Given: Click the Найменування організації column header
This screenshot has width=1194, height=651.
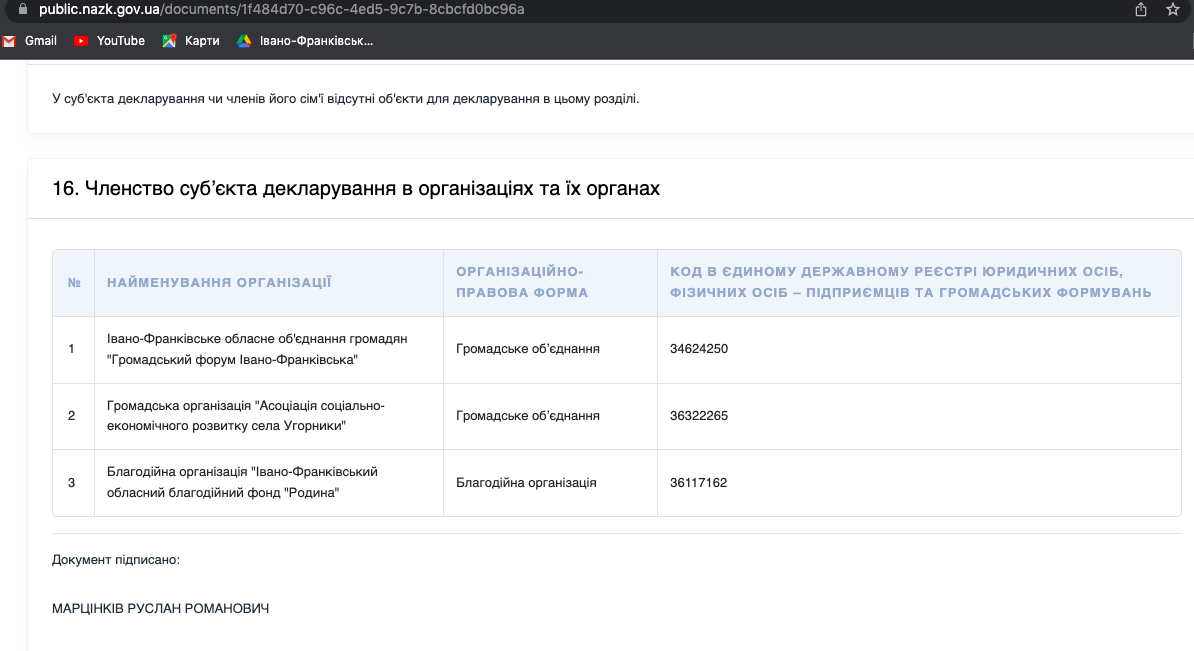Looking at the screenshot, I should pos(219,283).
